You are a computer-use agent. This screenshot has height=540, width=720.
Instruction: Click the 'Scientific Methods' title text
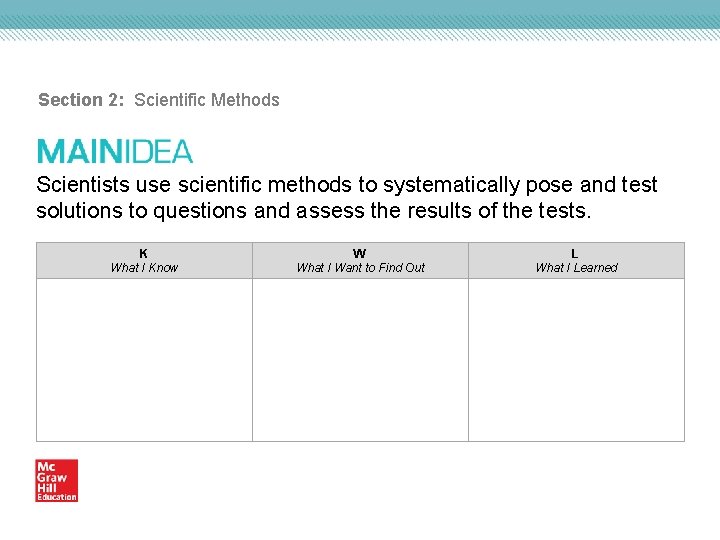coord(207,100)
